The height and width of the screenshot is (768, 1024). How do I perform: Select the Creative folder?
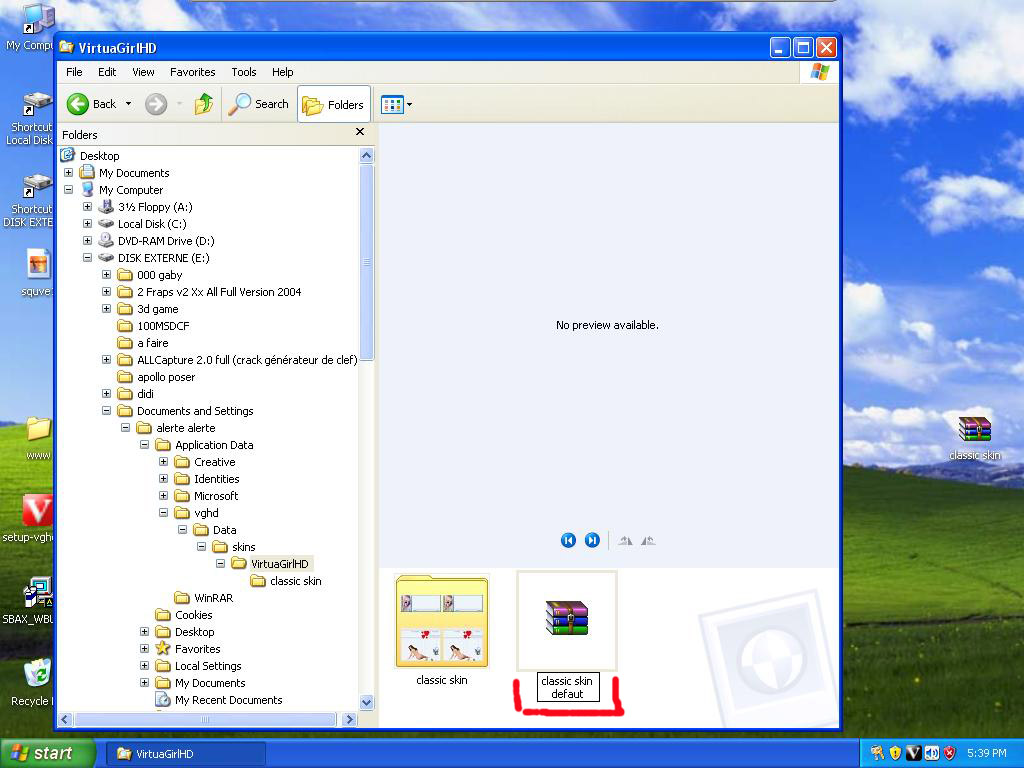tap(214, 462)
